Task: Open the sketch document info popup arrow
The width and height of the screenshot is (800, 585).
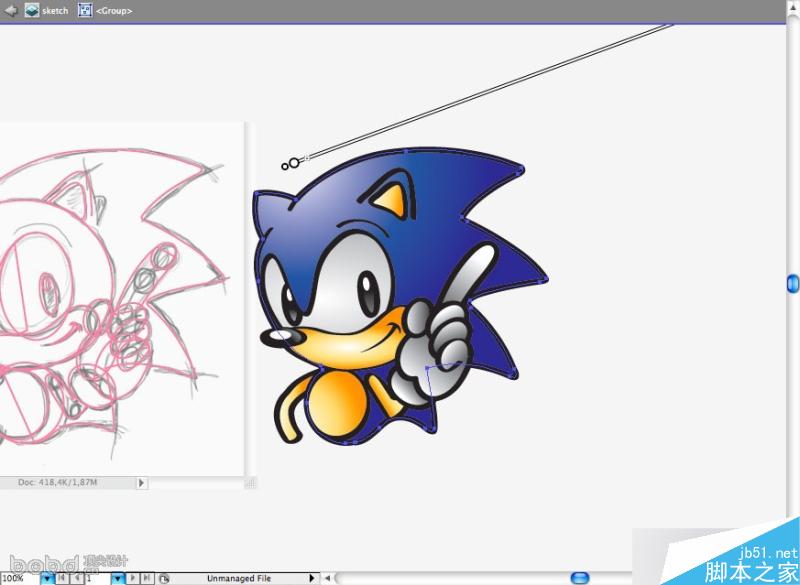Action: (141, 482)
